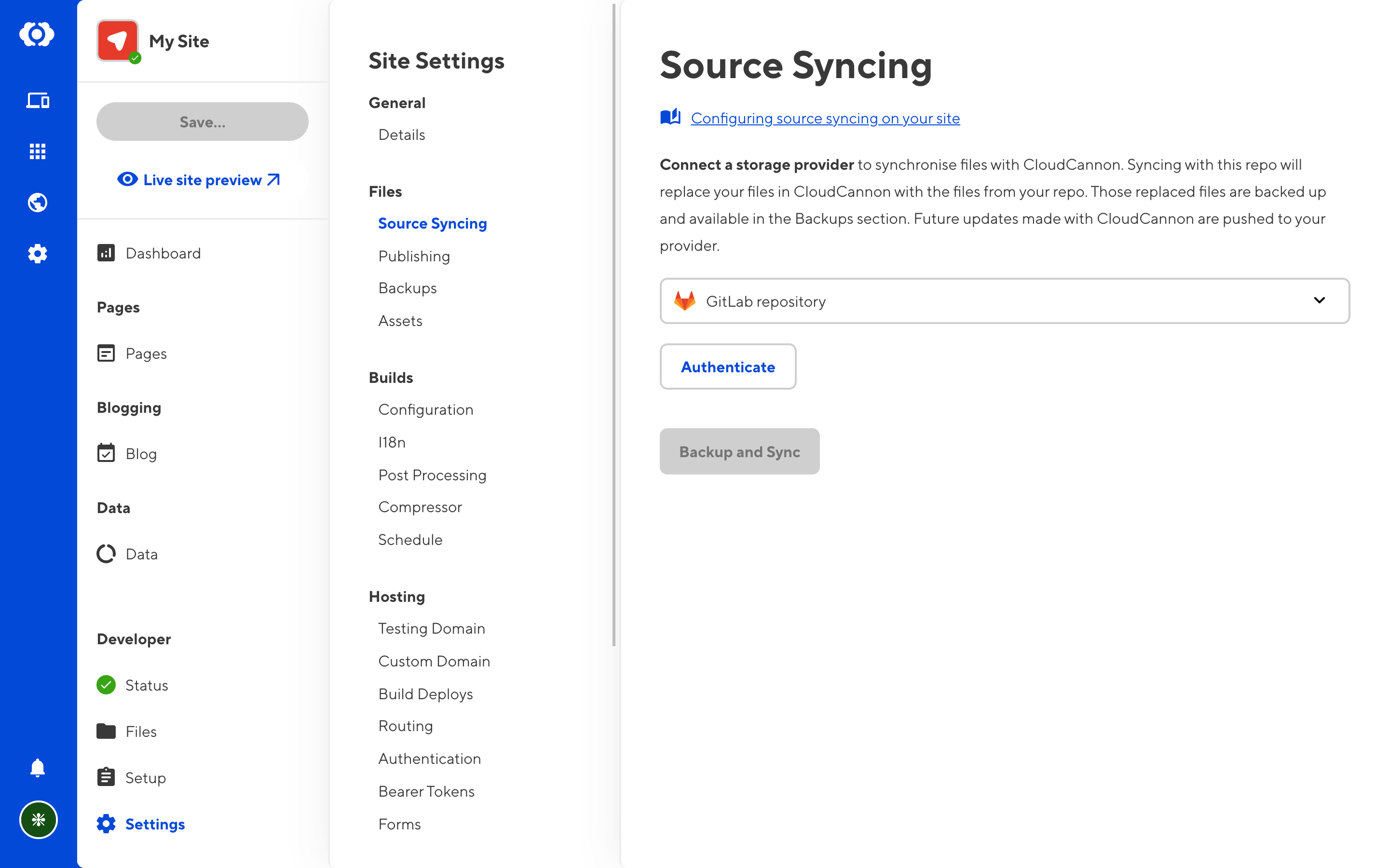
Task: Open the Files section
Action: coord(141,730)
